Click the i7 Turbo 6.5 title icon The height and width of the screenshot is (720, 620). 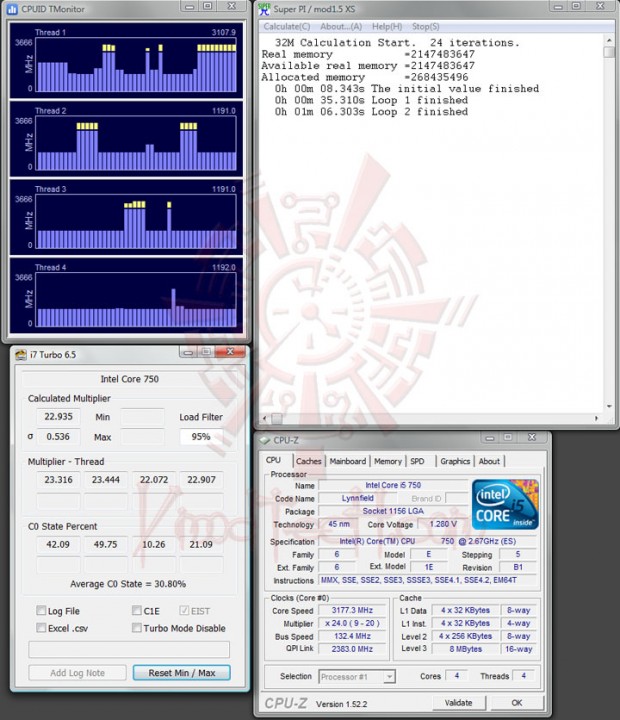[21, 354]
